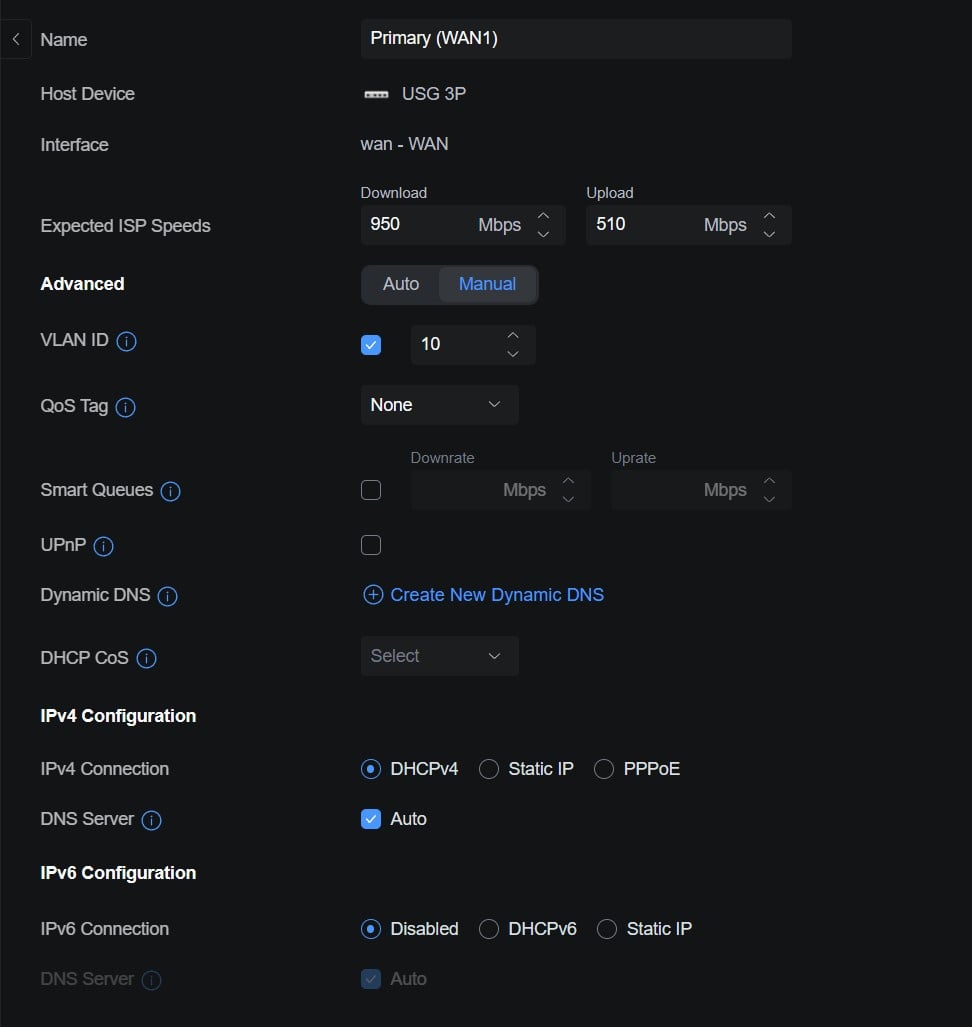The height and width of the screenshot is (1027, 972).
Task: Choose DHCPv6 for IPv6 Connection
Action: pos(528,929)
